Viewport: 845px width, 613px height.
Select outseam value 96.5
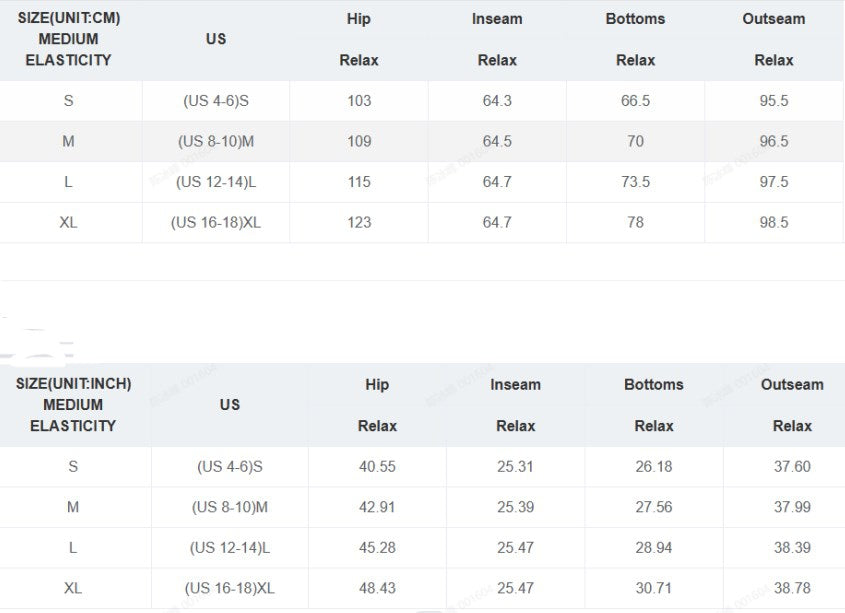(774, 141)
